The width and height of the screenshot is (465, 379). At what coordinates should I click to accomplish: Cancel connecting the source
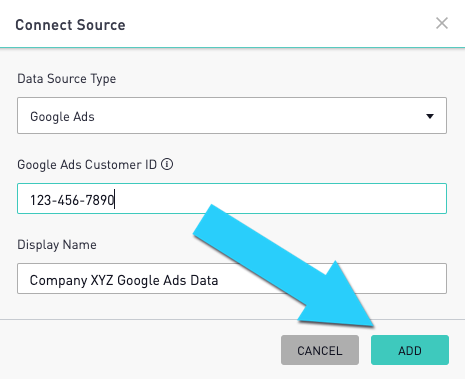320,350
